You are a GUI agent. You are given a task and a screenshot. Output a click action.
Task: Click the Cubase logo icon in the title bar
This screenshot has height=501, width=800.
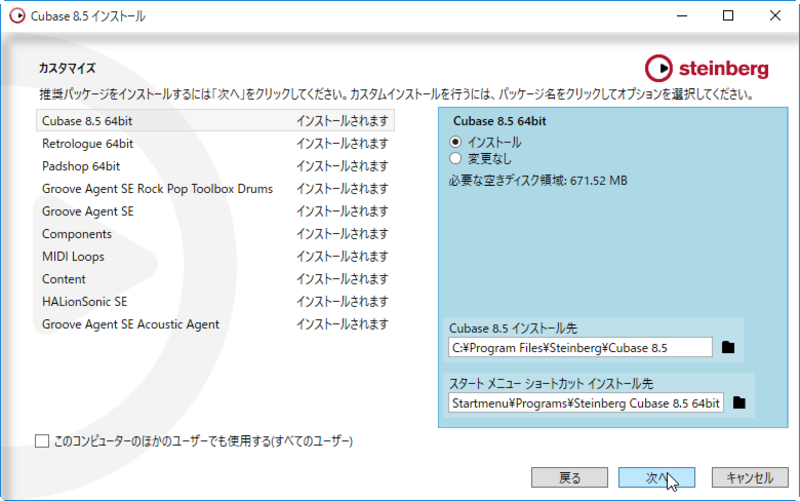(17, 16)
